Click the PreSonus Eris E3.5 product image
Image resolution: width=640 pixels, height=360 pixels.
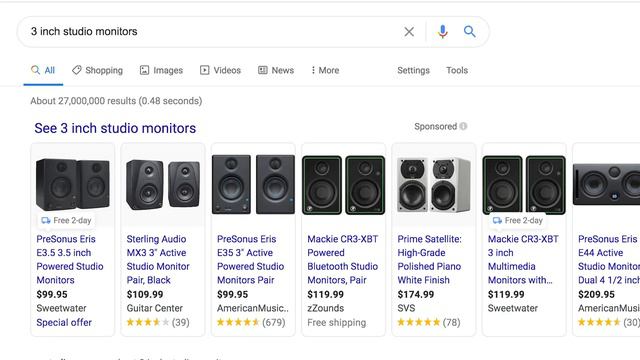(x=73, y=184)
